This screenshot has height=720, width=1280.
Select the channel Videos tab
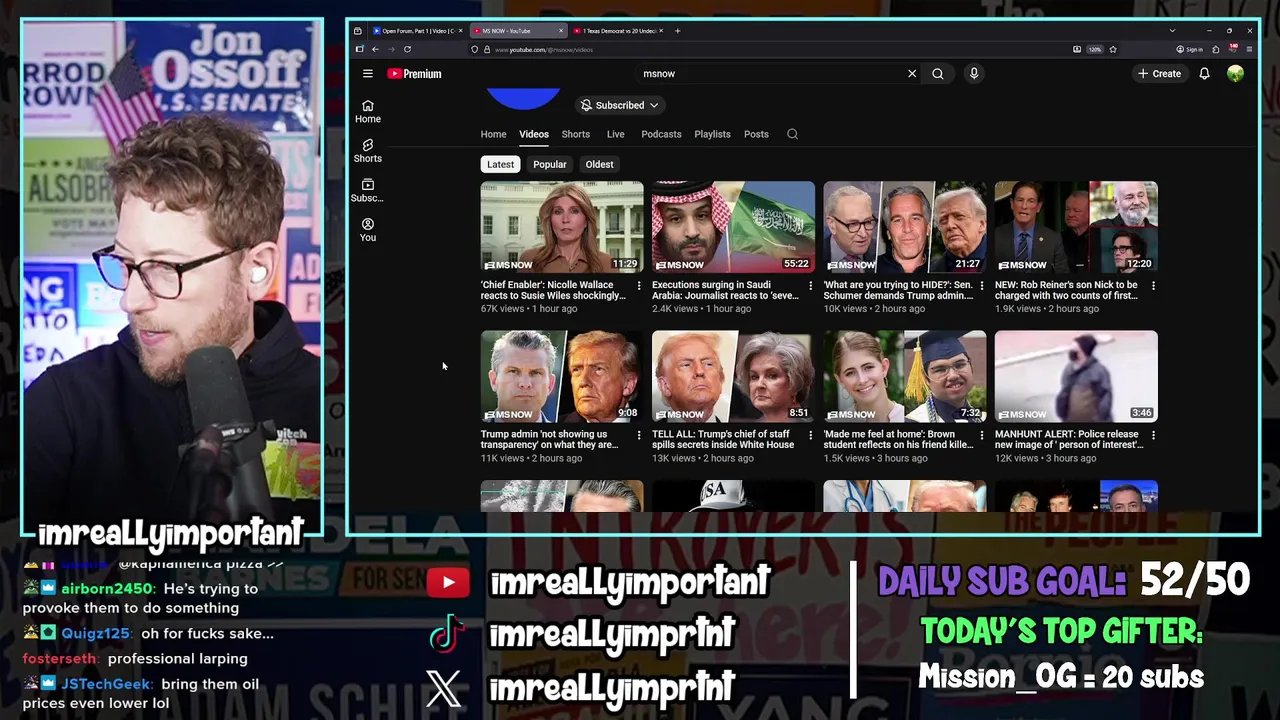pos(534,134)
